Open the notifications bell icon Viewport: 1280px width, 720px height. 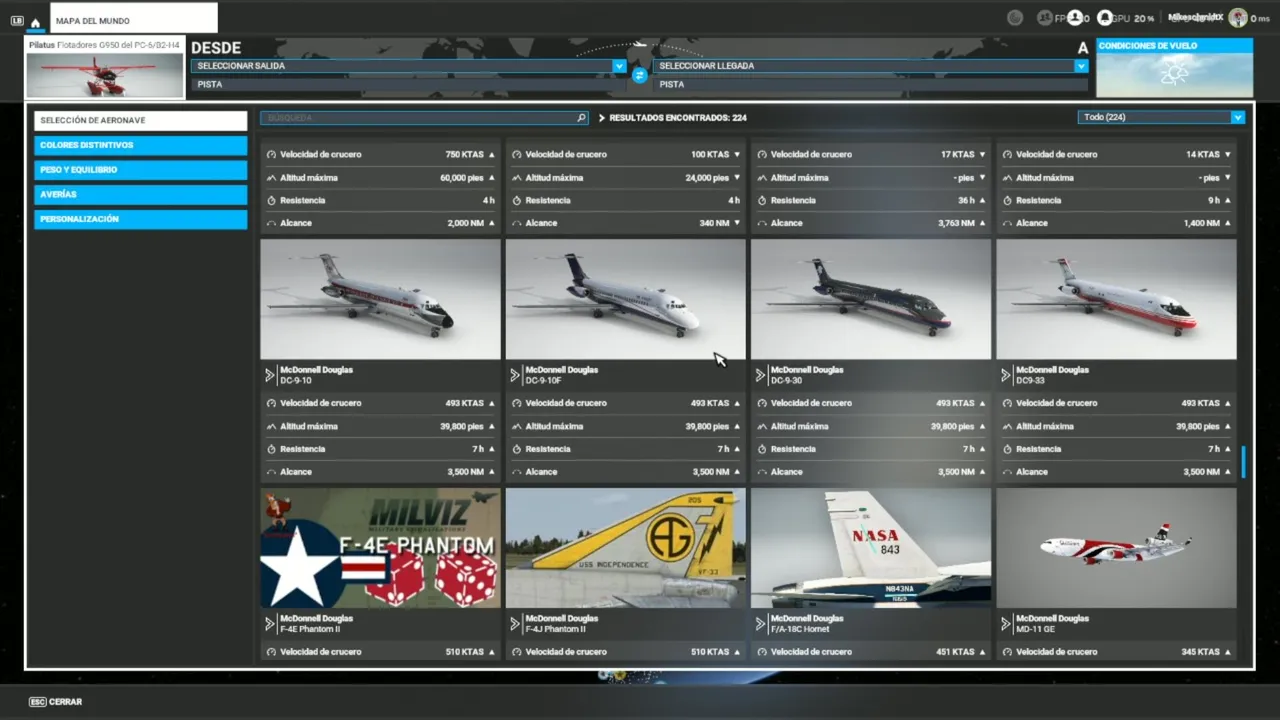1105,18
